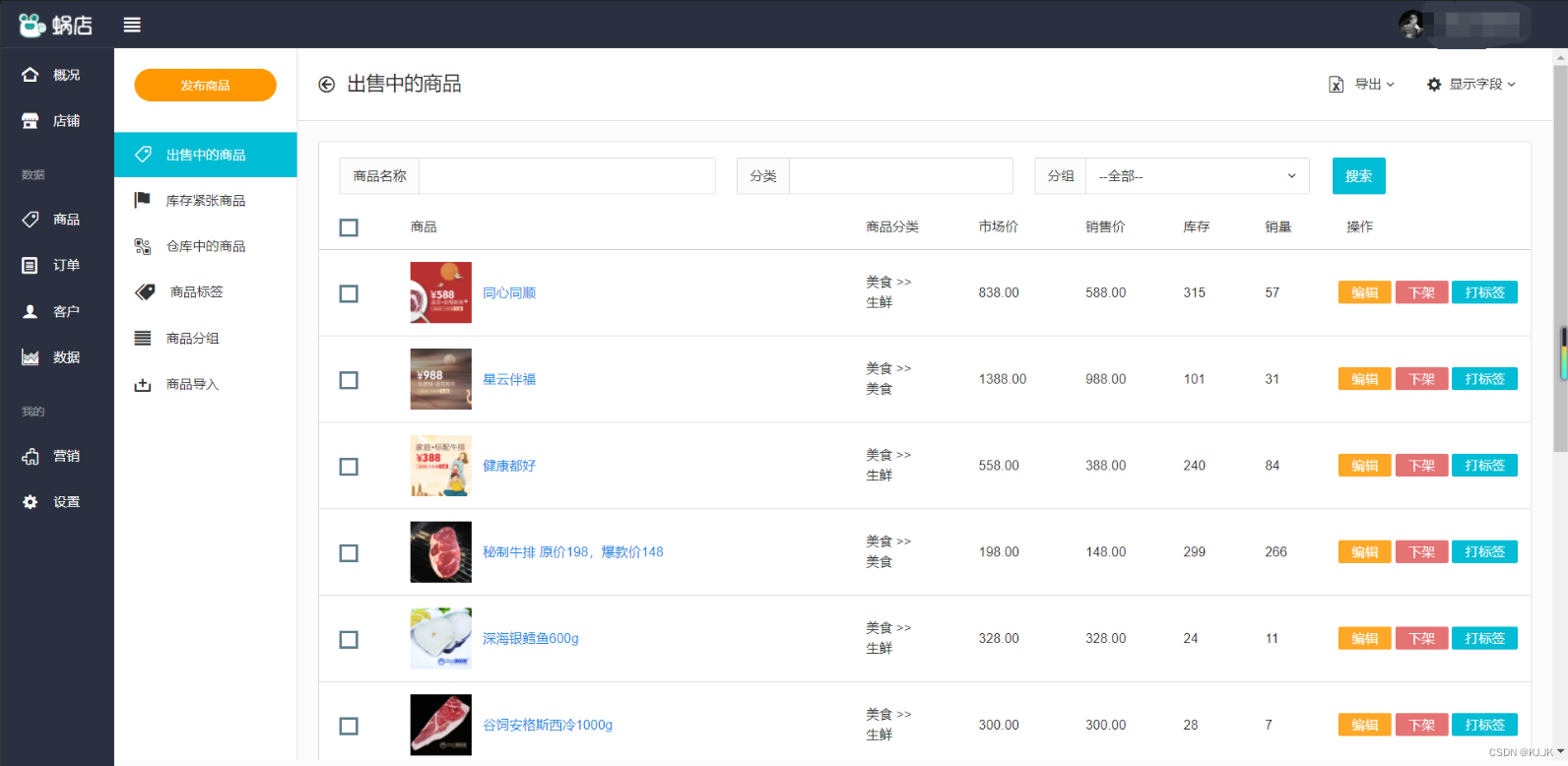Select the 订单 orders icon in sidebar
This screenshot has width=1568, height=766.
31,265
